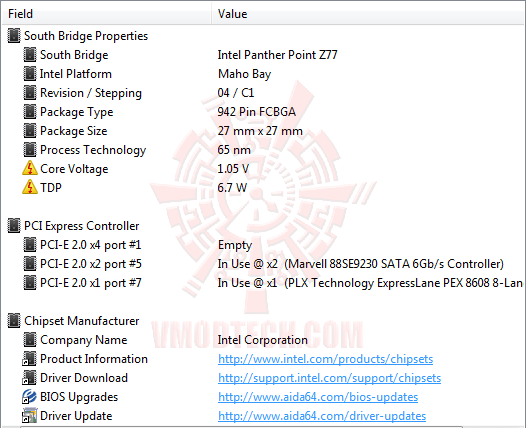Click the value 6.7 W
Screen dimensions: 526x428
click(232, 188)
